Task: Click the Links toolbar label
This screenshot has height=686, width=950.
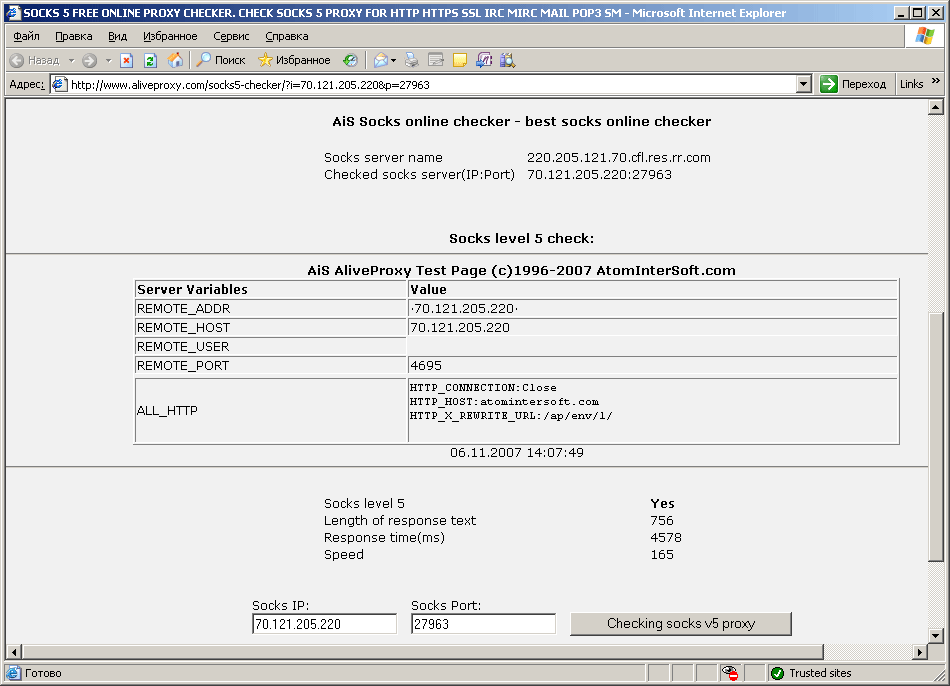Action: pos(911,84)
